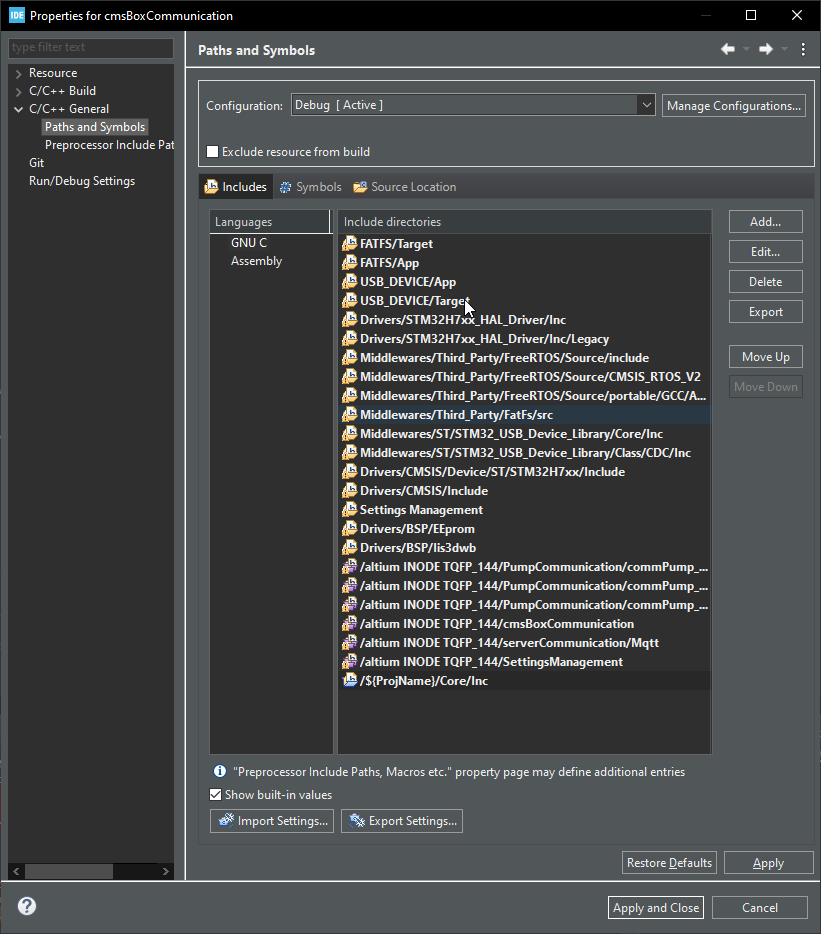This screenshot has height=934, width=821.
Task: Click the Move Up button
Action: pyautogui.click(x=766, y=356)
